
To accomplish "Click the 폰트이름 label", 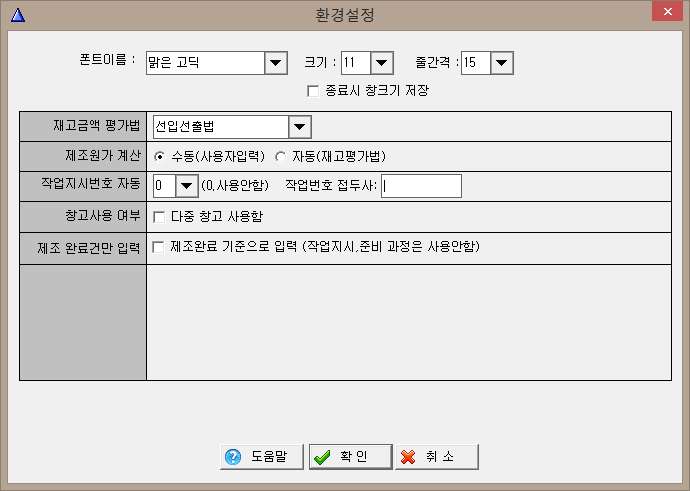I will (107, 59).
